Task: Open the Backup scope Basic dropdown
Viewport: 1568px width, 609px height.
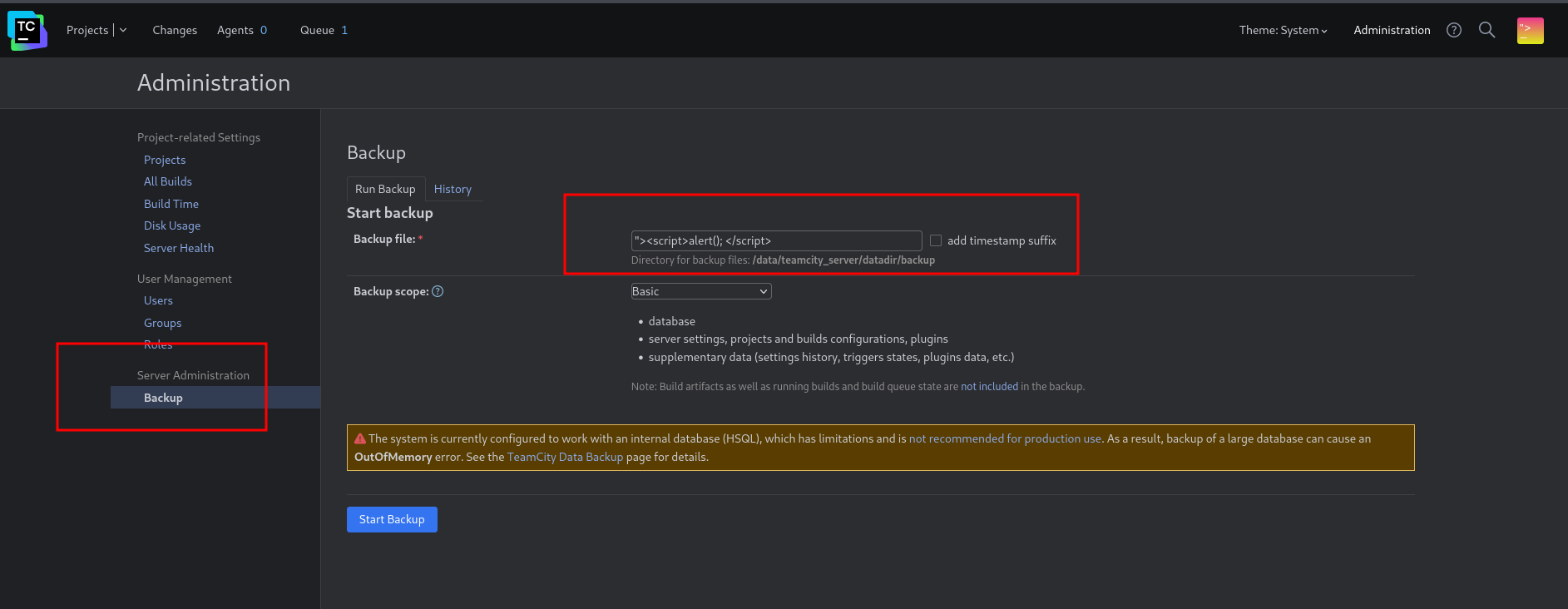Action: pos(701,291)
